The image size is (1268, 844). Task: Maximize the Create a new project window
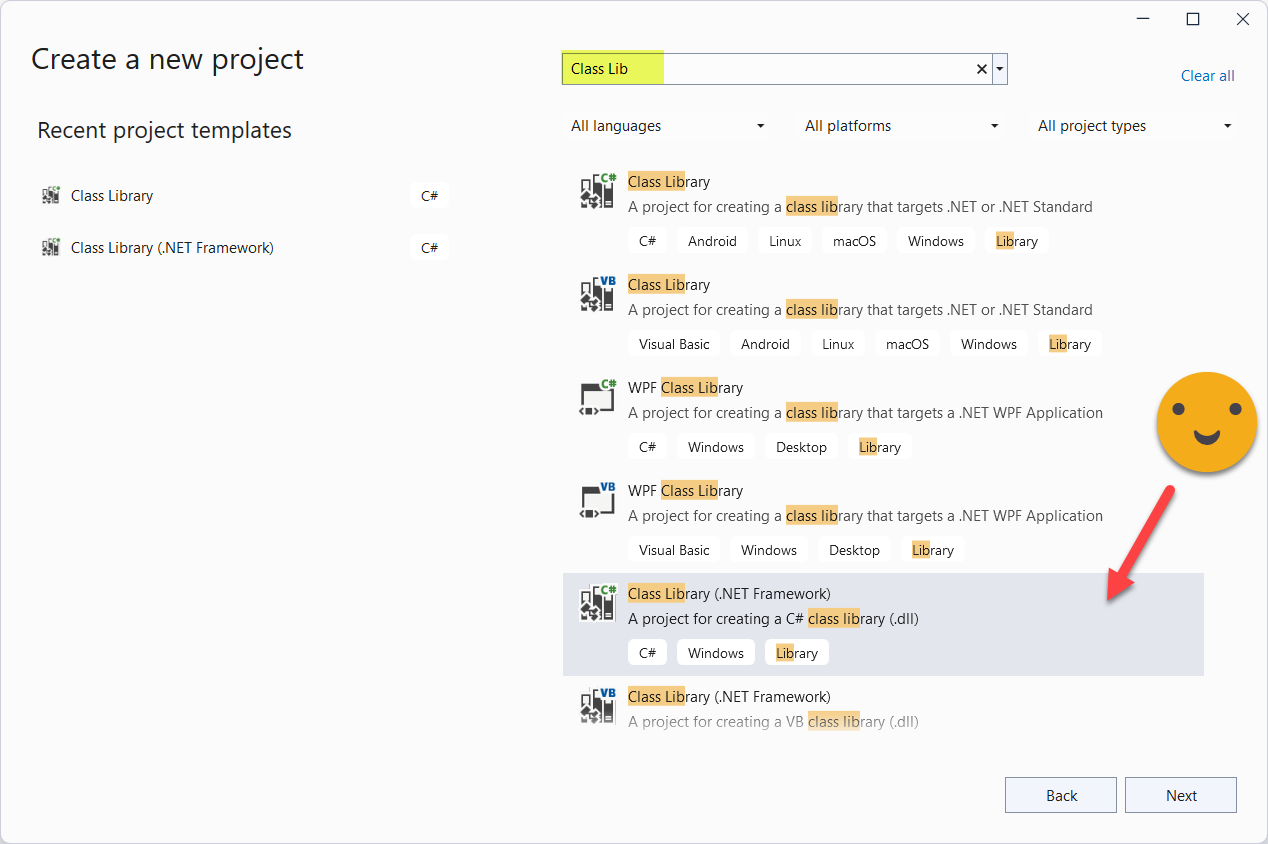pos(1193,19)
